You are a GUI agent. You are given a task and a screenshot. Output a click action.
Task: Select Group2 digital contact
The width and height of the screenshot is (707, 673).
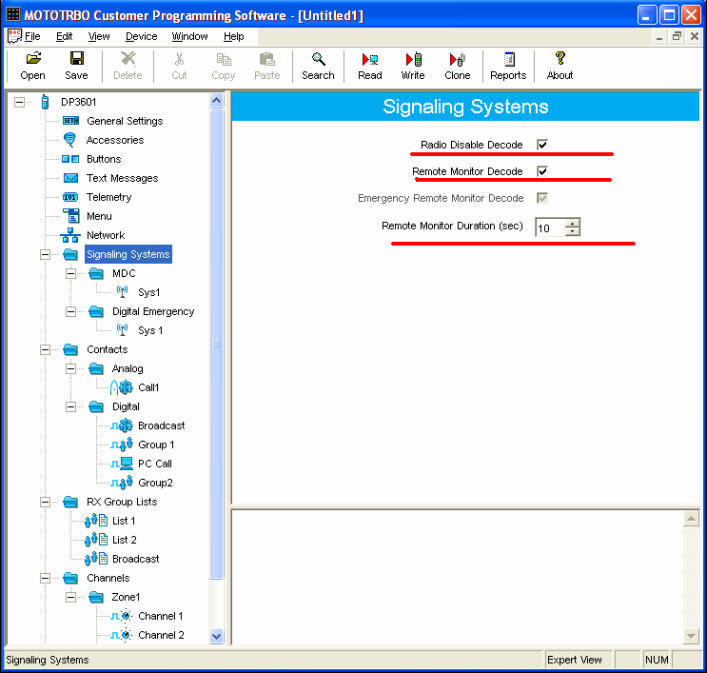pos(155,483)
